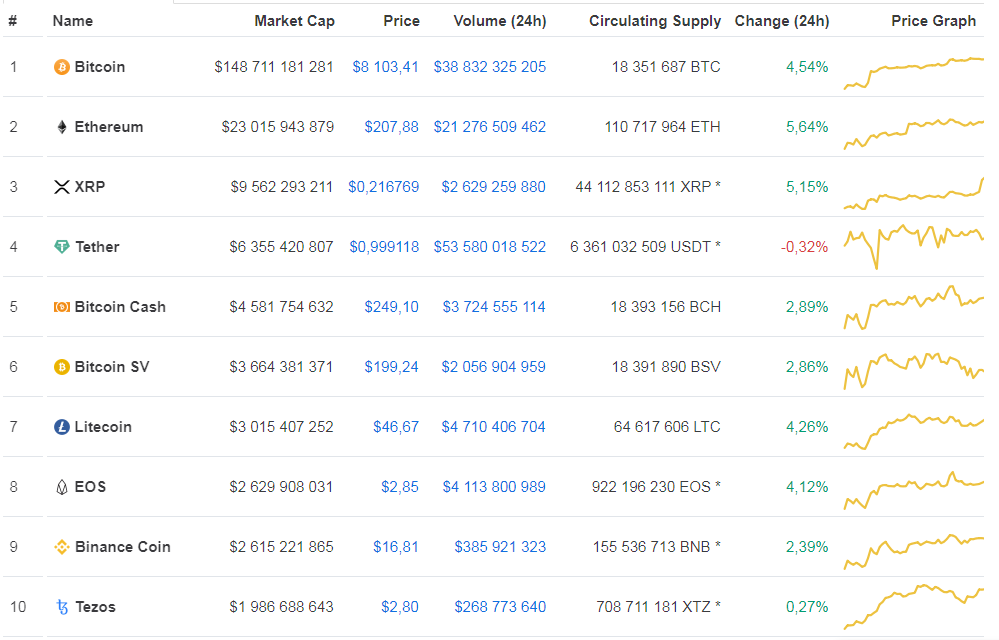The height and width of the screenshot is (640, 999).
Task: Click the EOS logo icon
Action: 62,487
